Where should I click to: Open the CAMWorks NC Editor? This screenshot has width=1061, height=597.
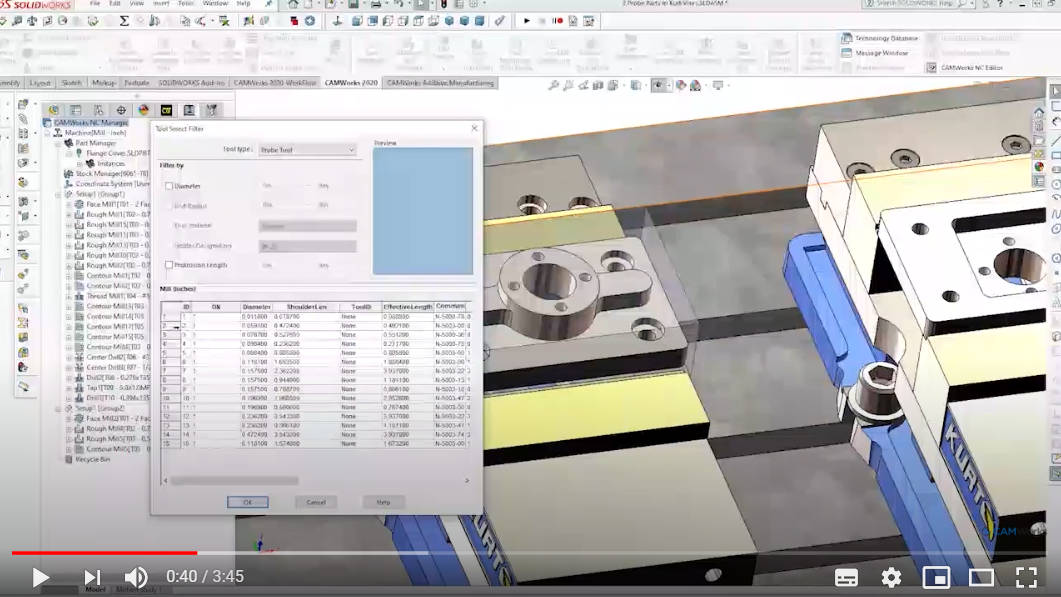click(965, 68)
